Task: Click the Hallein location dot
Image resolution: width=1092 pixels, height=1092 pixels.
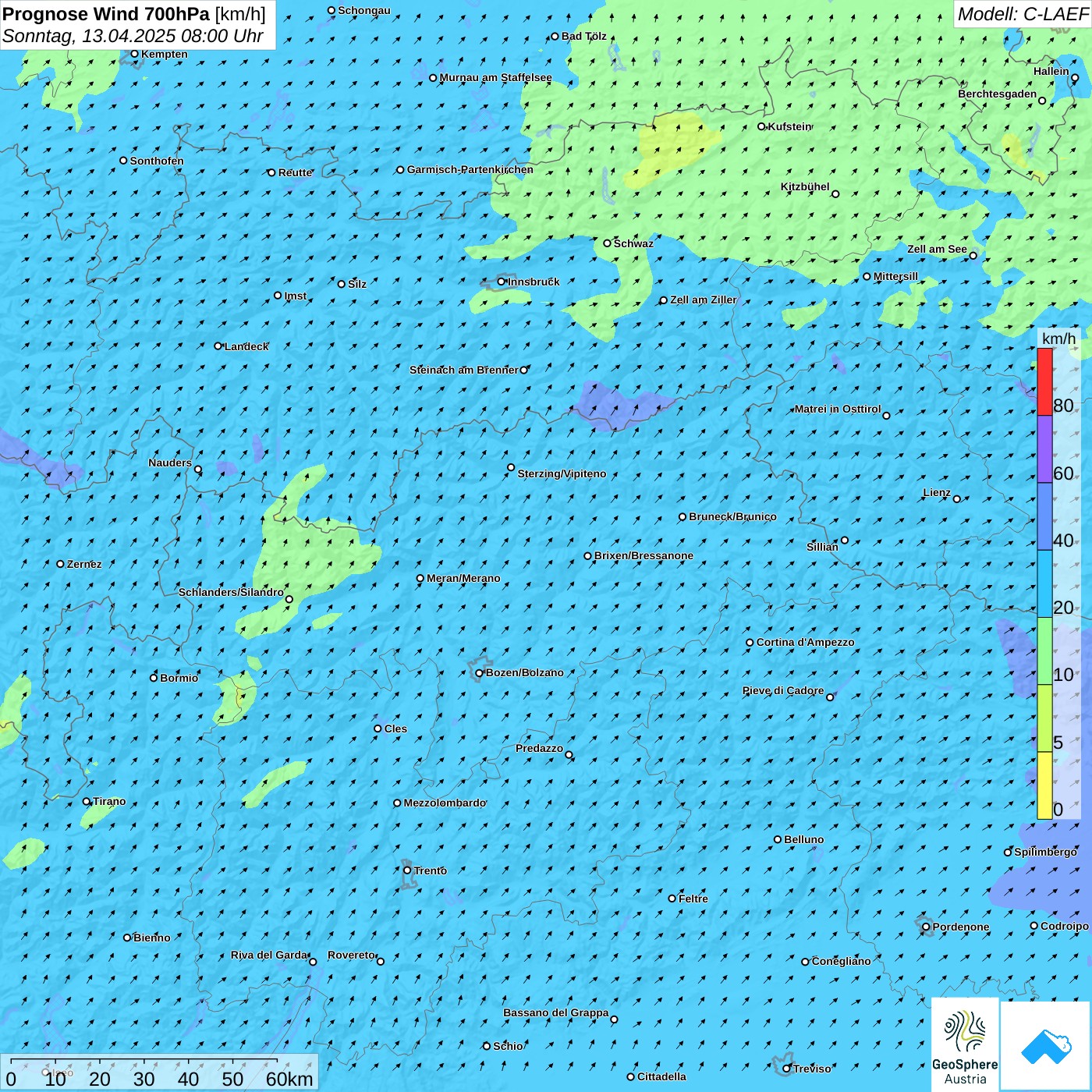Action: pyautogui.click(x=1075, y=78)
